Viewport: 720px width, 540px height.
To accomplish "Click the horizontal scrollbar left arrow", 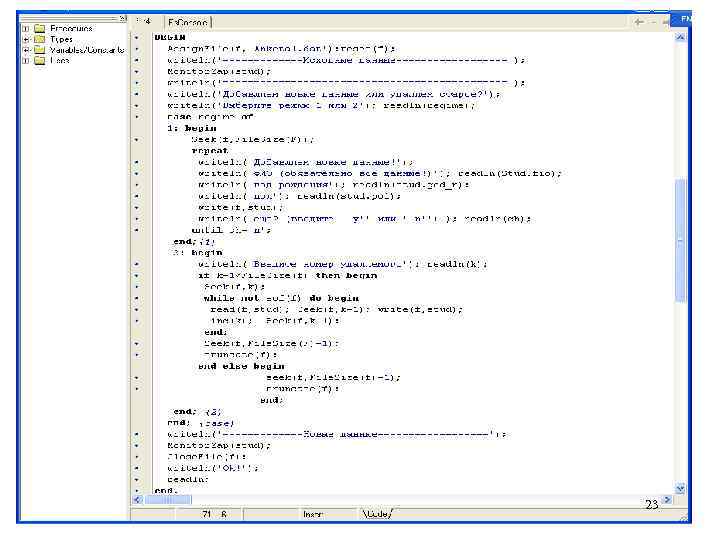I will coord(138,500).
